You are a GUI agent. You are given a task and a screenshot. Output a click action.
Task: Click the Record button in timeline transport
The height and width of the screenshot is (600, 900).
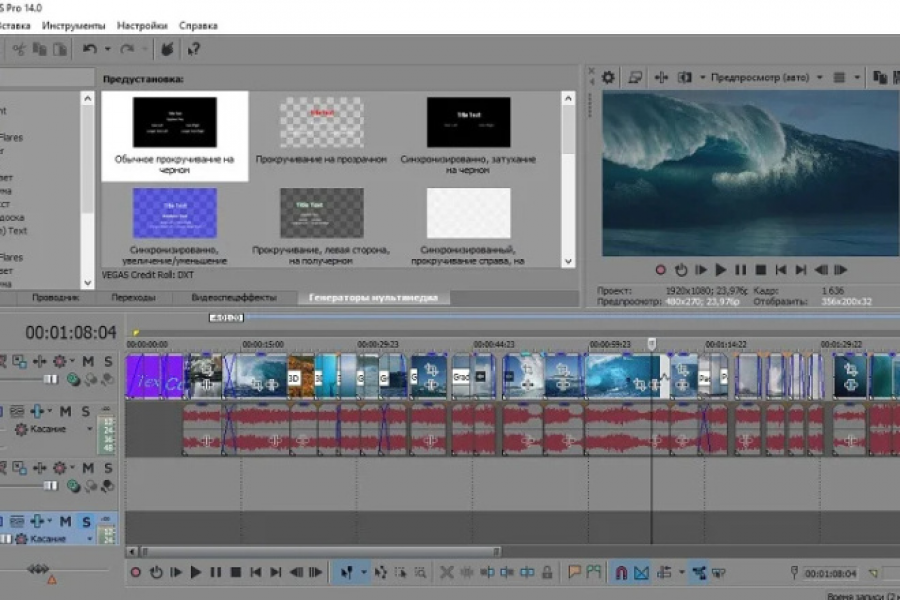[x=136, y=572]
